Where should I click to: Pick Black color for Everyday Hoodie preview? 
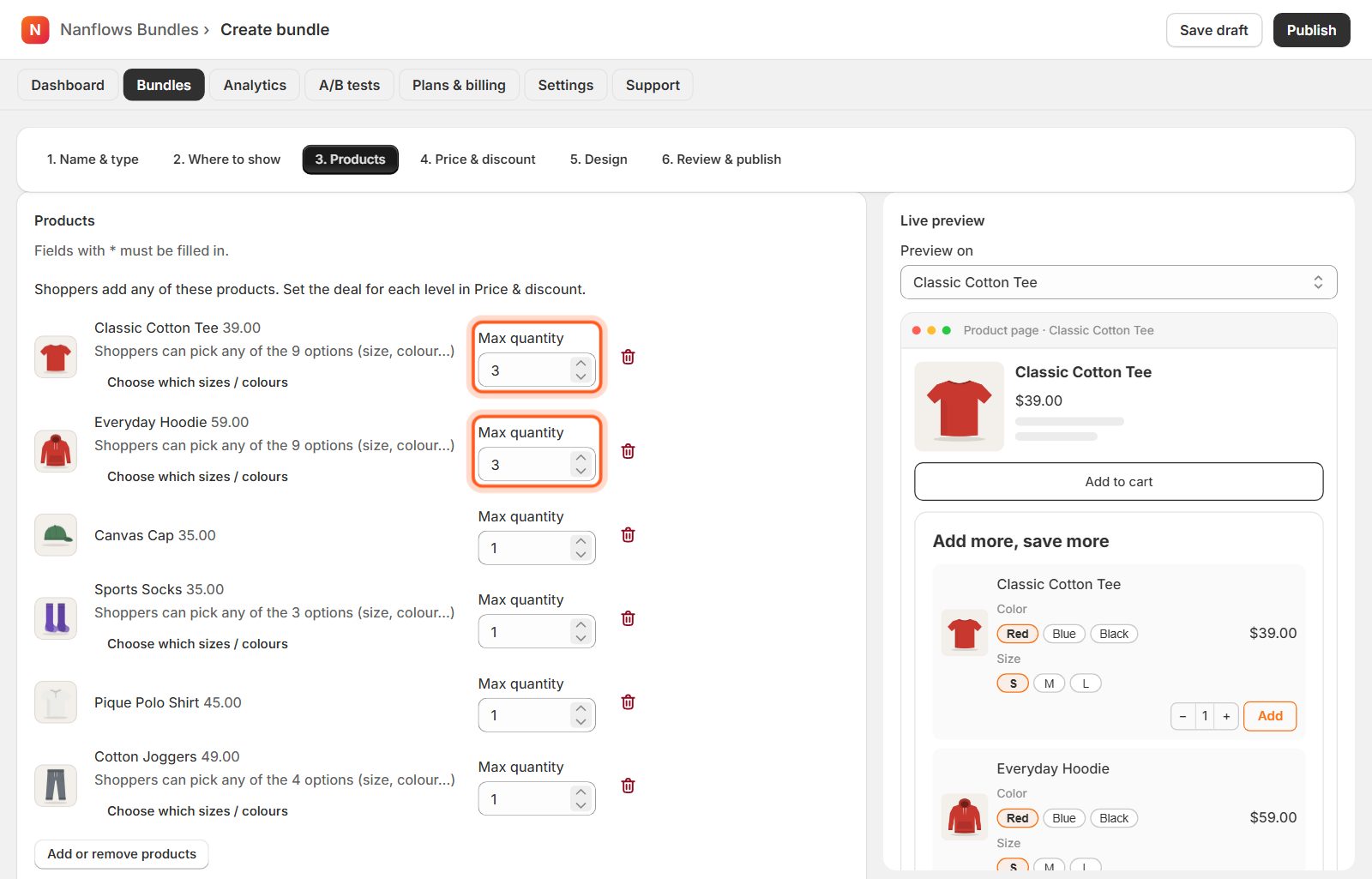(x=1114, y=818)
